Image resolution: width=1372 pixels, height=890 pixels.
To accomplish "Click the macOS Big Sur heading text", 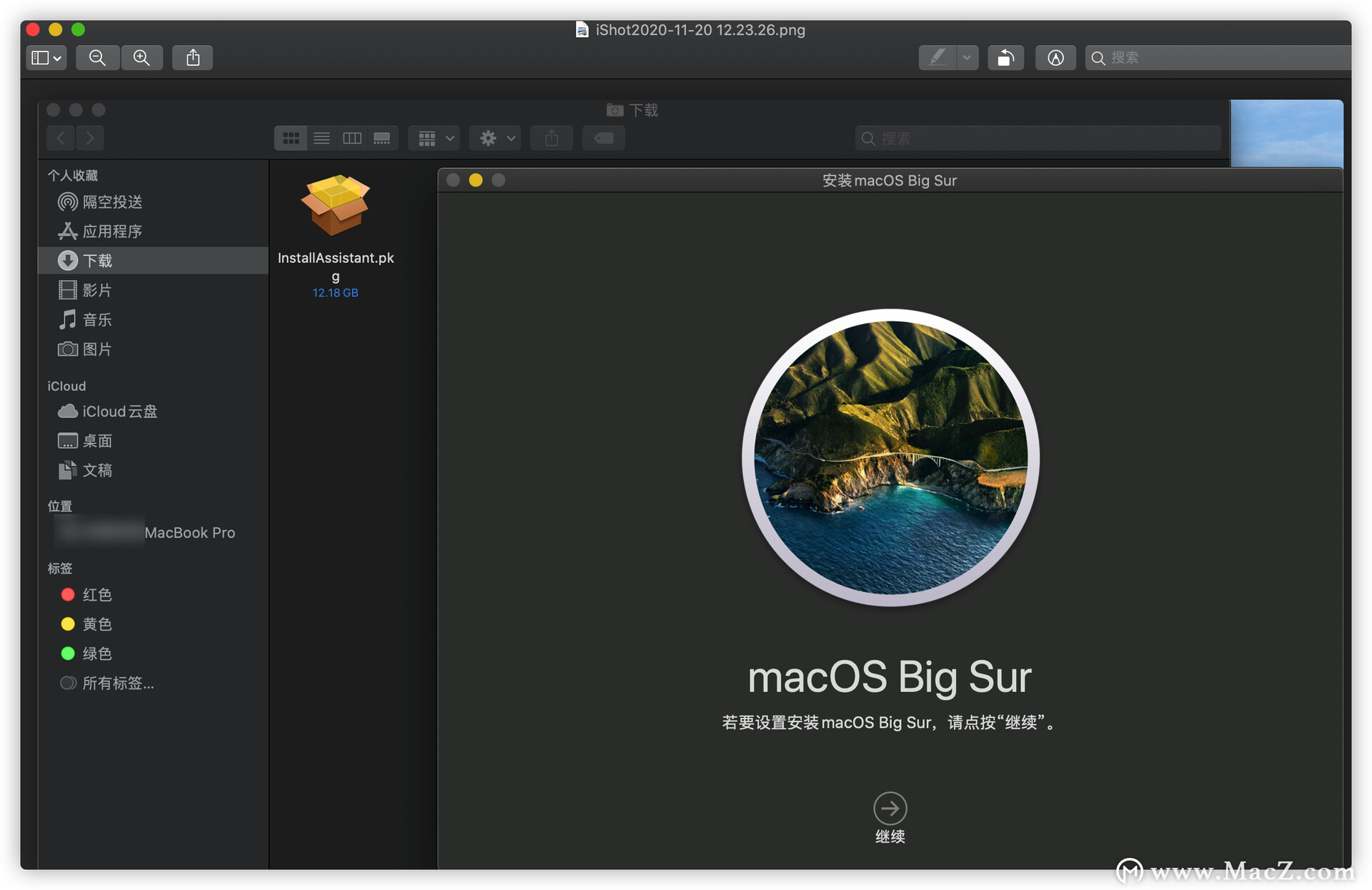I will (x=890, y=676).
